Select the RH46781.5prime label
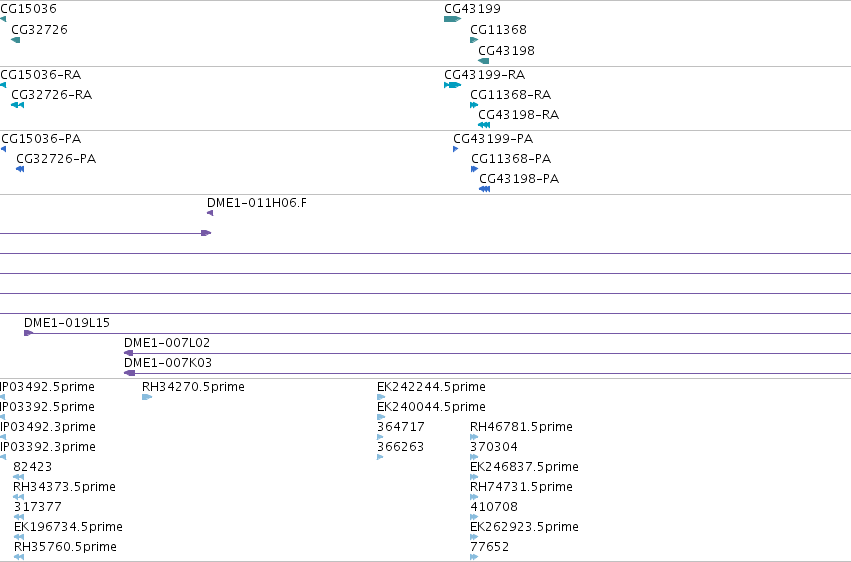The height and width of the screenshot is (562, 851). tap(522, 427)
